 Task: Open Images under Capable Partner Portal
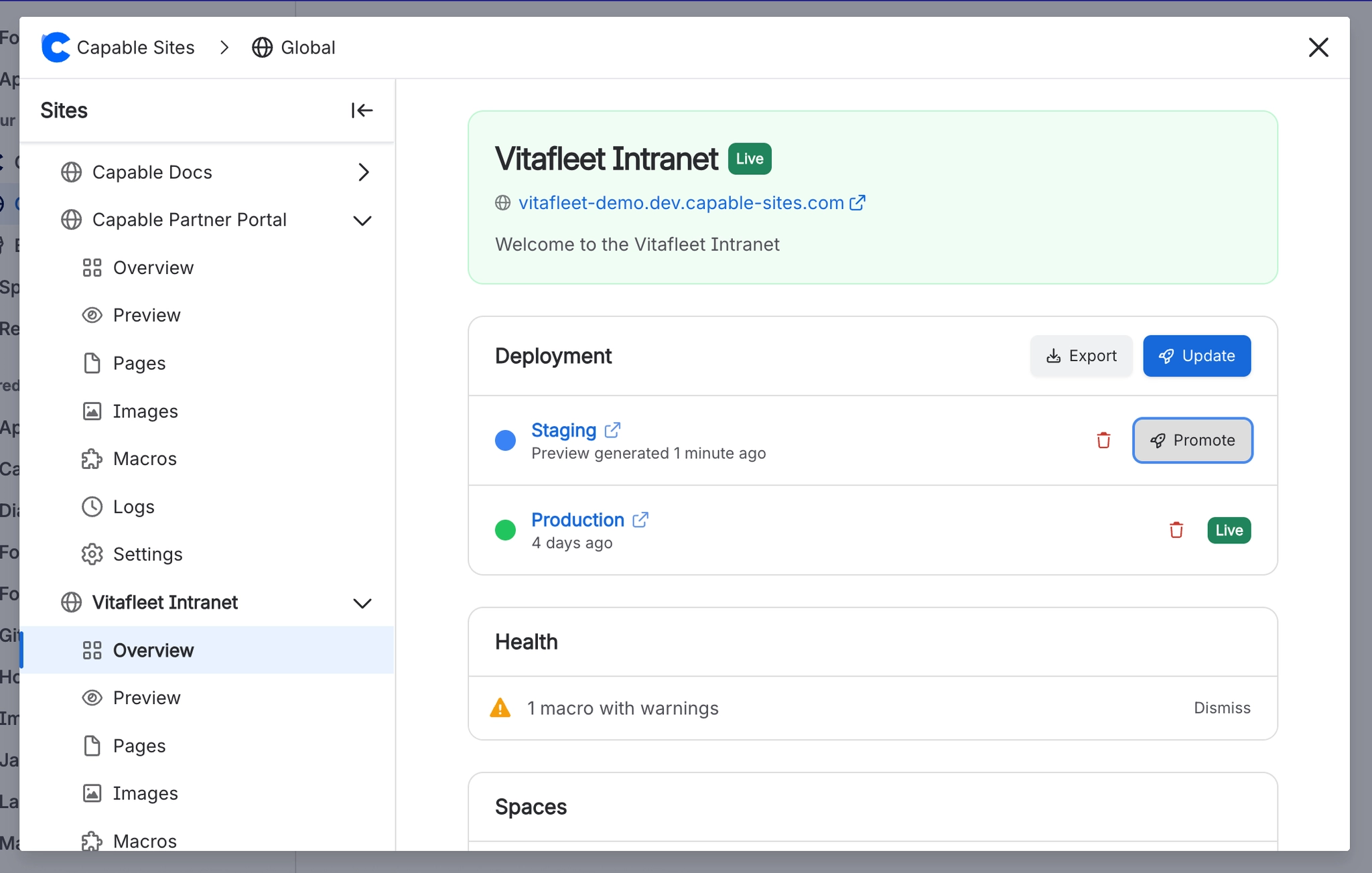tap(207, 411)
